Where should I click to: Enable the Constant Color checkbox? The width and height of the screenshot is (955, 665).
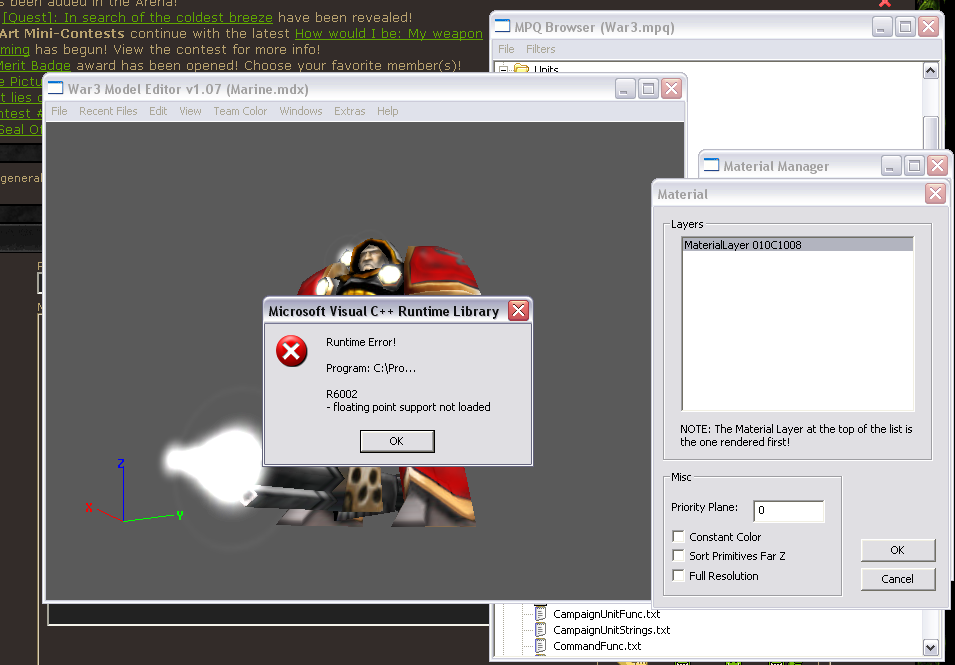(x=678, y=537)
